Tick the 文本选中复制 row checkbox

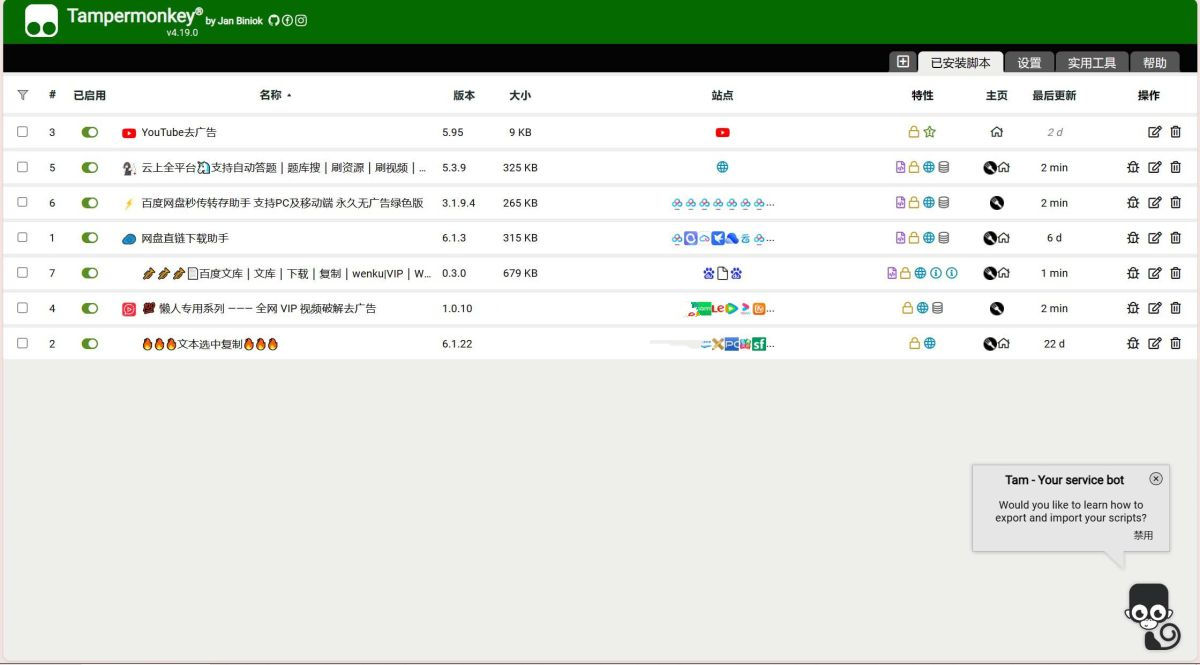(23, 343)
